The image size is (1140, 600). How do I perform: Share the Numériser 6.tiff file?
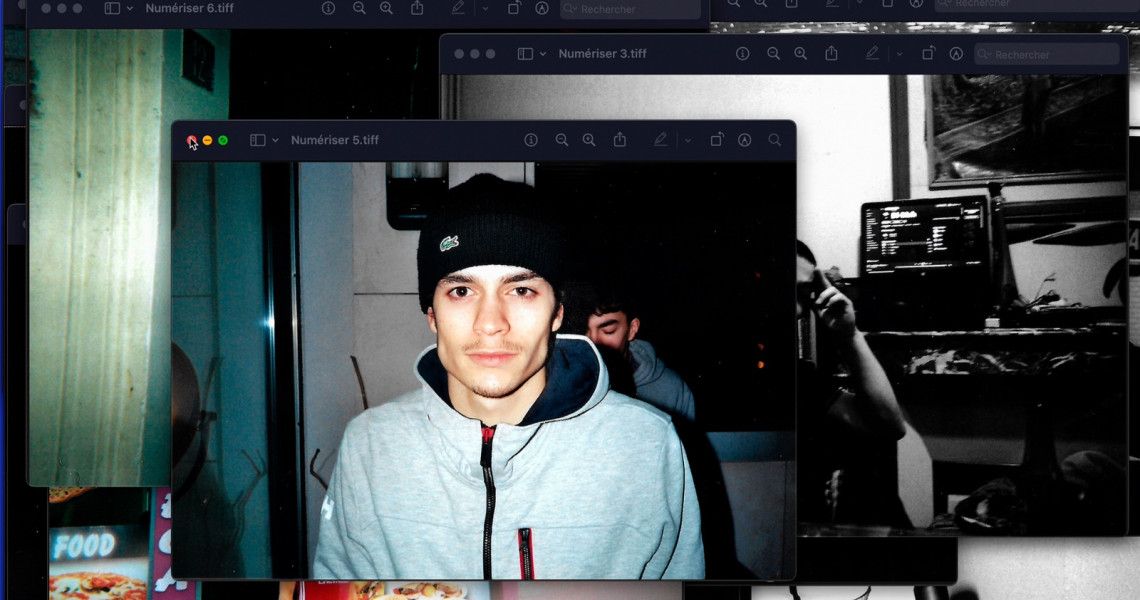pyautogui.click(x=417, y=8)
